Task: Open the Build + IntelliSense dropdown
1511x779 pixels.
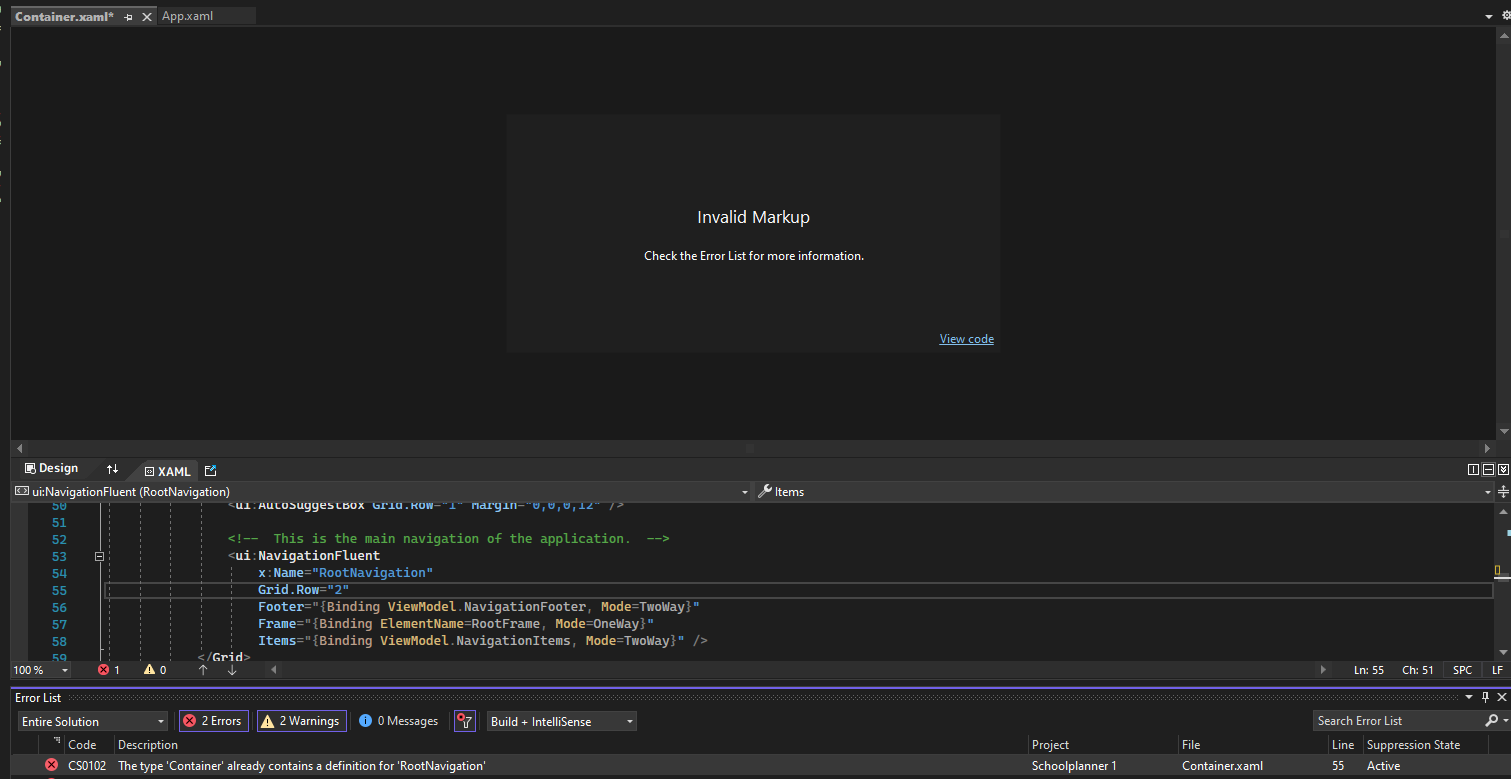Action: (561, 721)
